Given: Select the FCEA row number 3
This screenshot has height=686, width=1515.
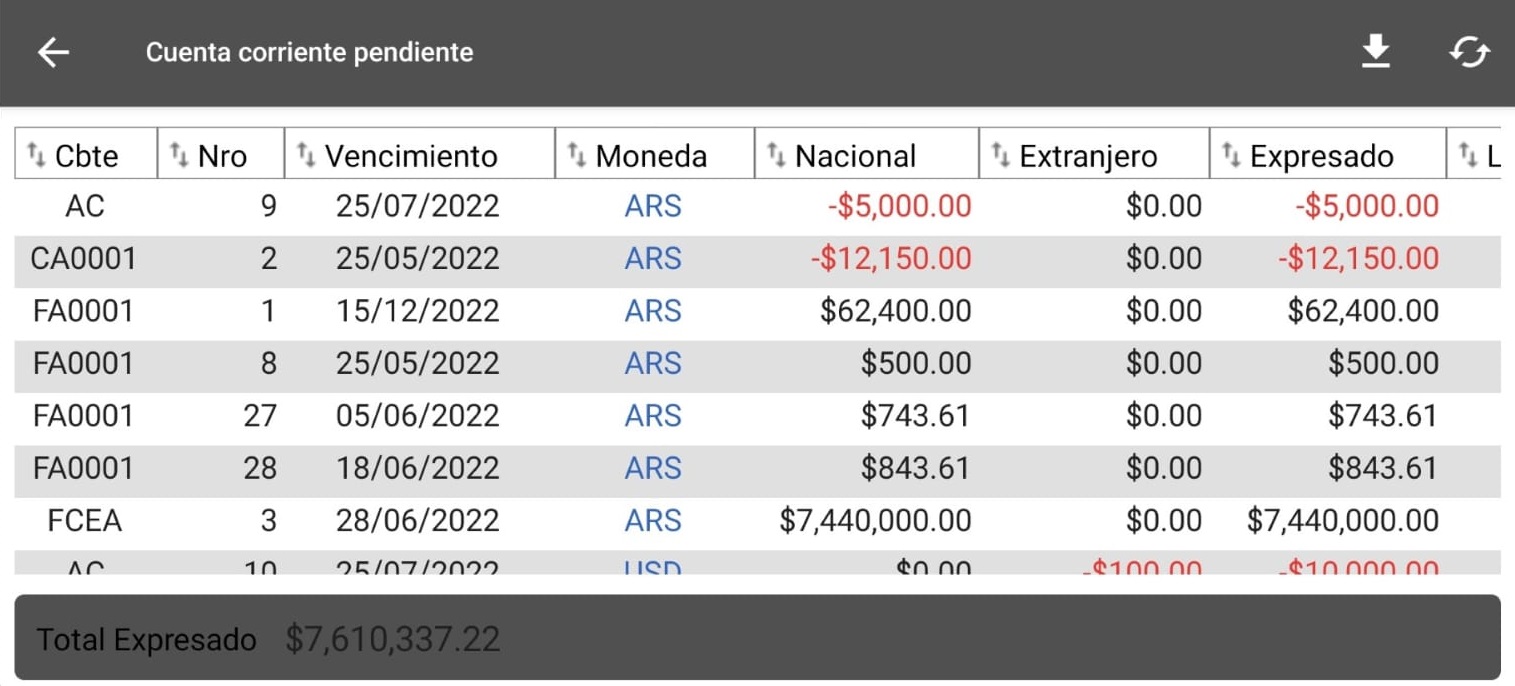Looking at the screenshot, I should (x=757, y=521).
